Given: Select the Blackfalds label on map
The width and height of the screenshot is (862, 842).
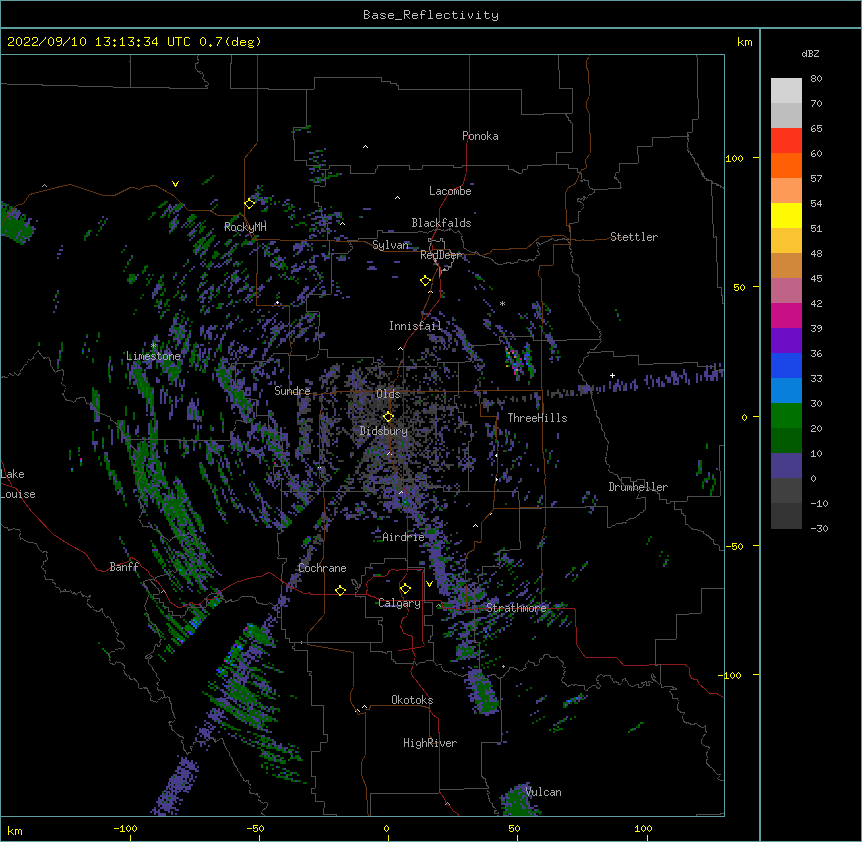Looking at the screenshot, I should point(441,223).
